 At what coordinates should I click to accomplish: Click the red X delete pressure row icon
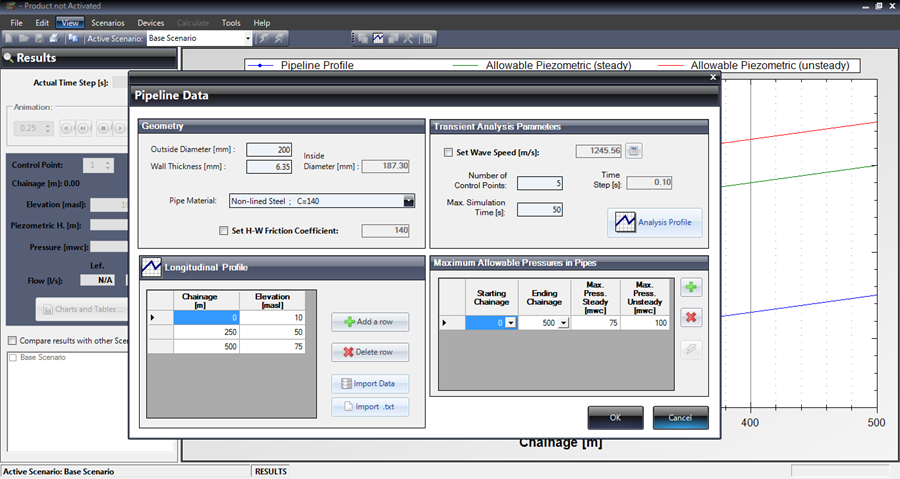(689, 318)
